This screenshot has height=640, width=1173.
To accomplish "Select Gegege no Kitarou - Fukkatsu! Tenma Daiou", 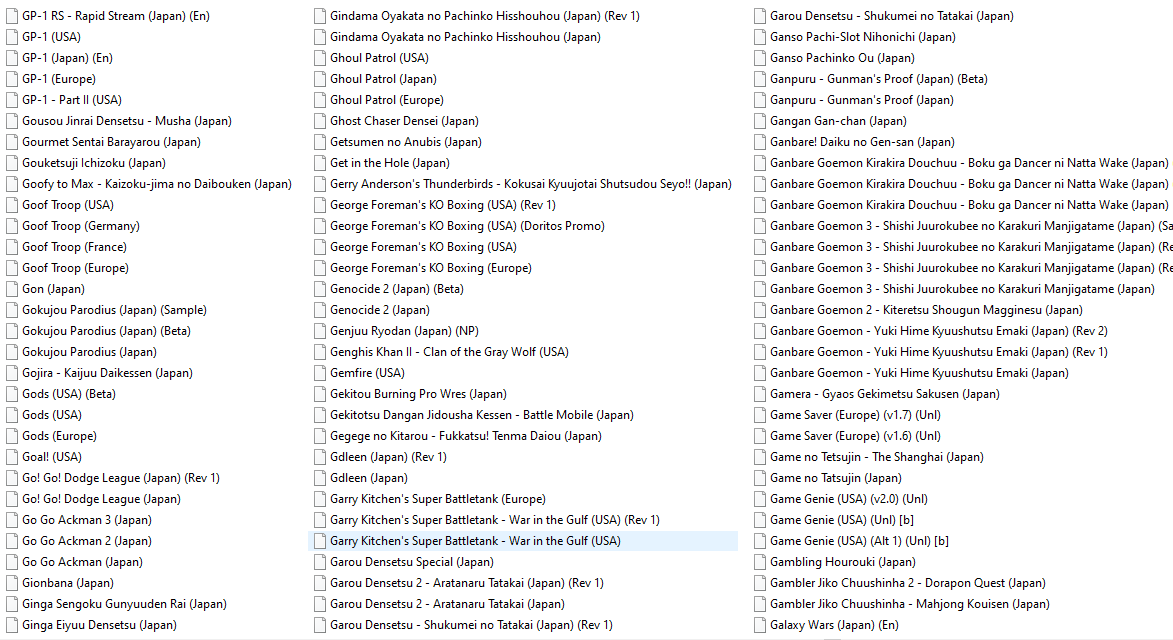I will point(466,436).
